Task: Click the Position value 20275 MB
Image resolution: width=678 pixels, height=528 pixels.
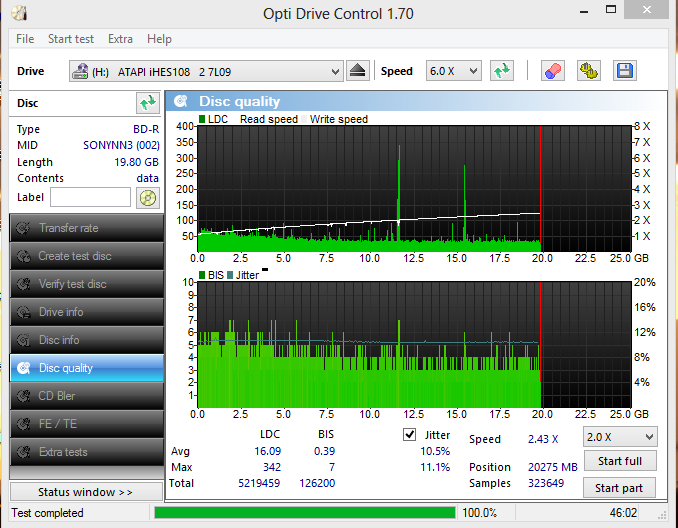Action: (553, 467)
